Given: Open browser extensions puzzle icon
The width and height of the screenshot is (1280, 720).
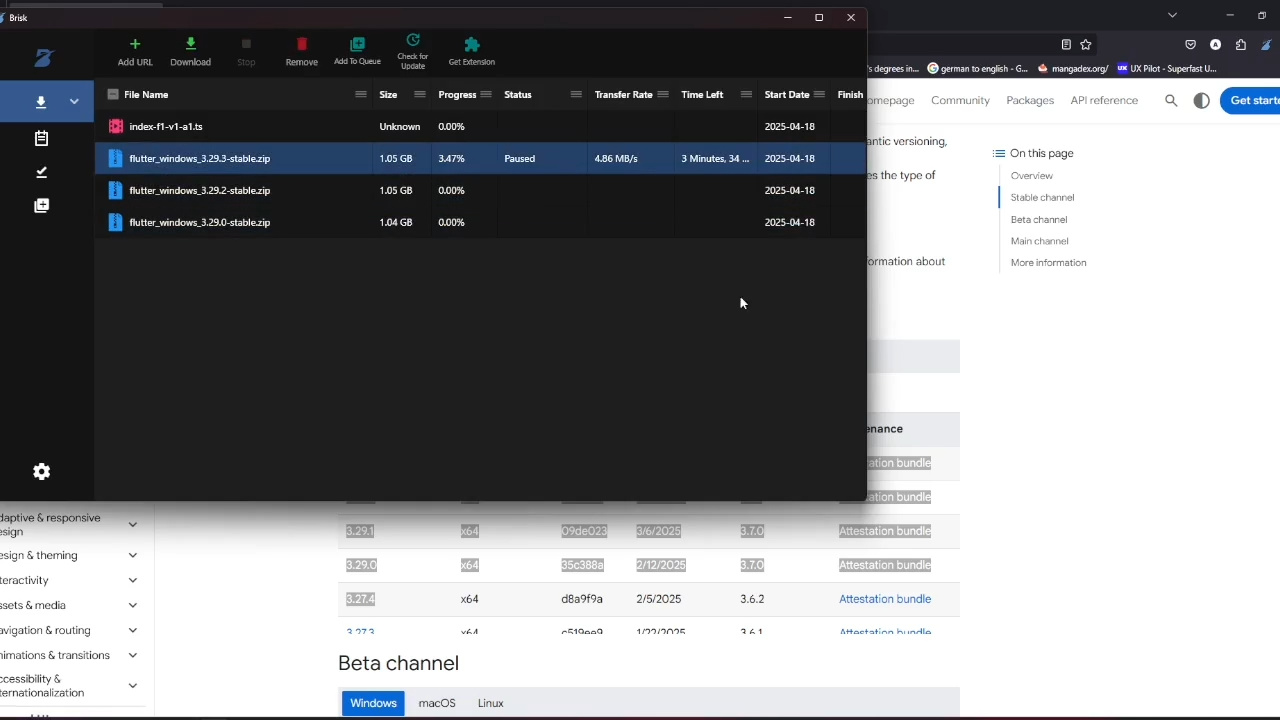Looking at the screenshot, I should pyautogui.click(x=1241, y=44).
